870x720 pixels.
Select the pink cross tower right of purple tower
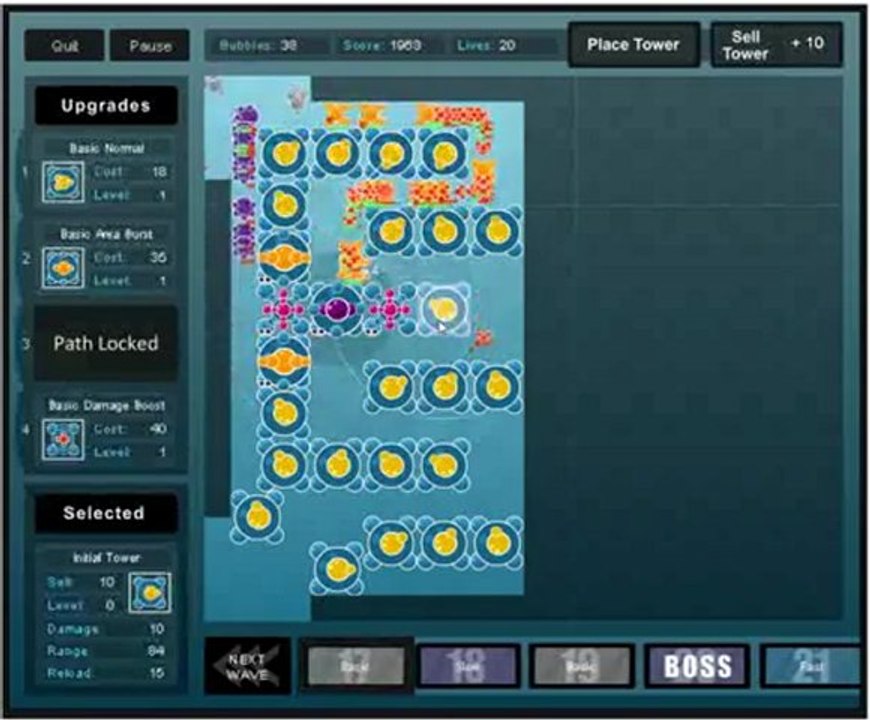(390, 310)
